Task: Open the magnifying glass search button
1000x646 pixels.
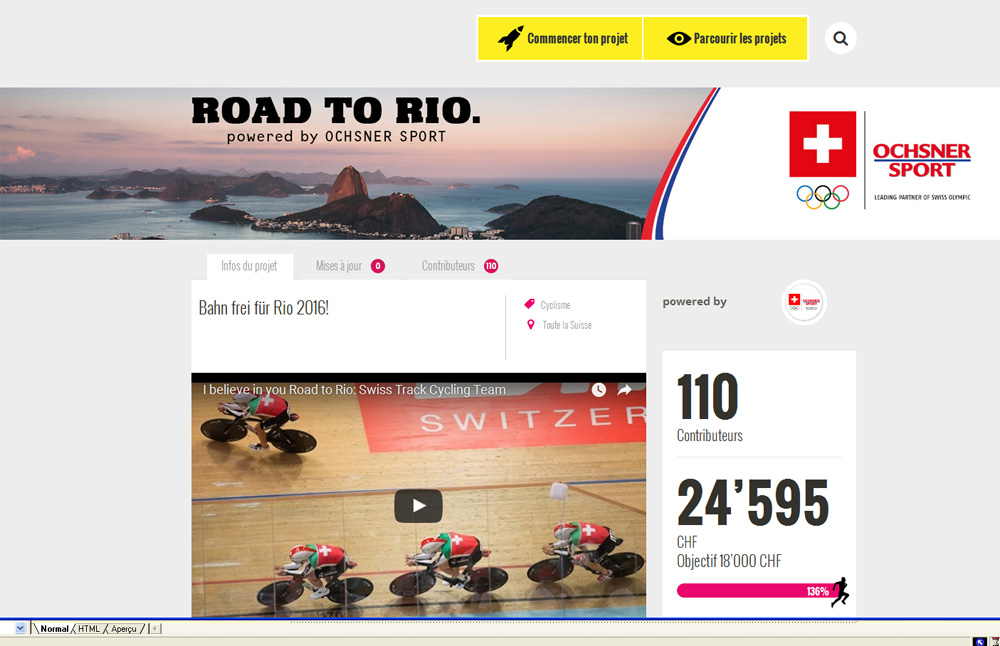Action: pos(841,38)
